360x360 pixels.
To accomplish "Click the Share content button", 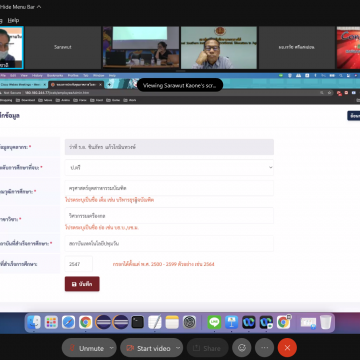I will point(207,348).
